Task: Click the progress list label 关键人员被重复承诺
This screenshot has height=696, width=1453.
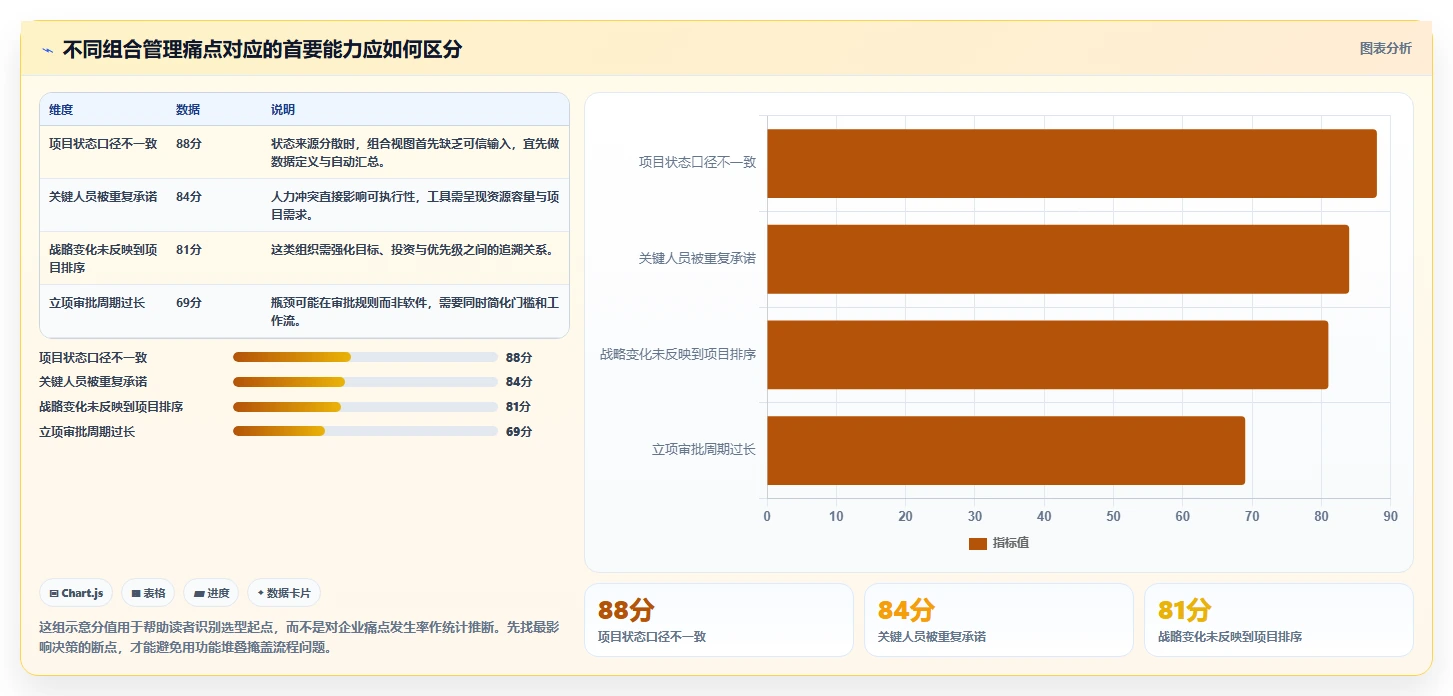Action: (x=93, y=382)
